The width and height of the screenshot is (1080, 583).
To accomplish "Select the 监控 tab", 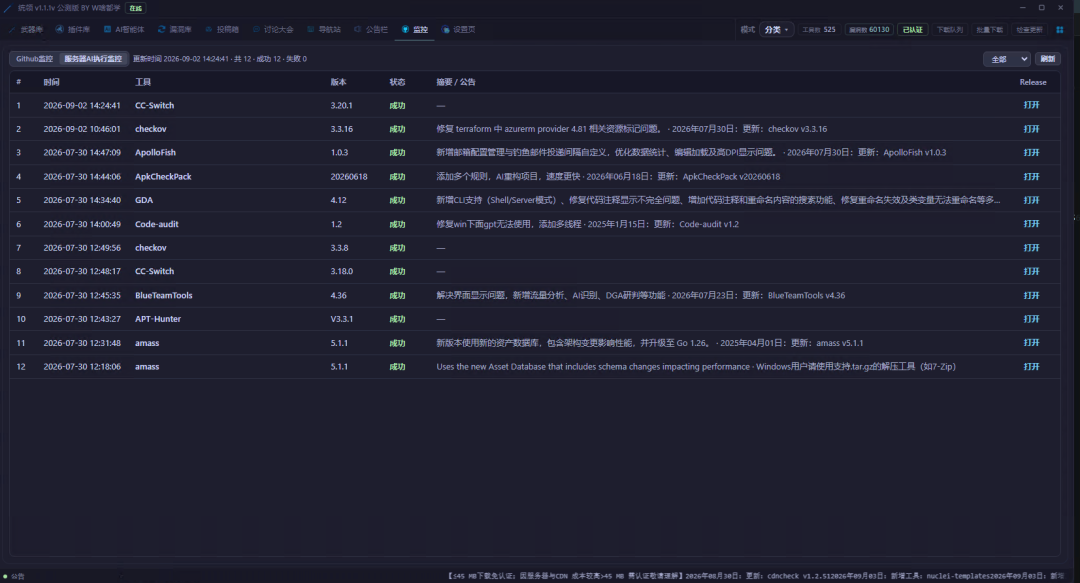I will coord(415,30).
